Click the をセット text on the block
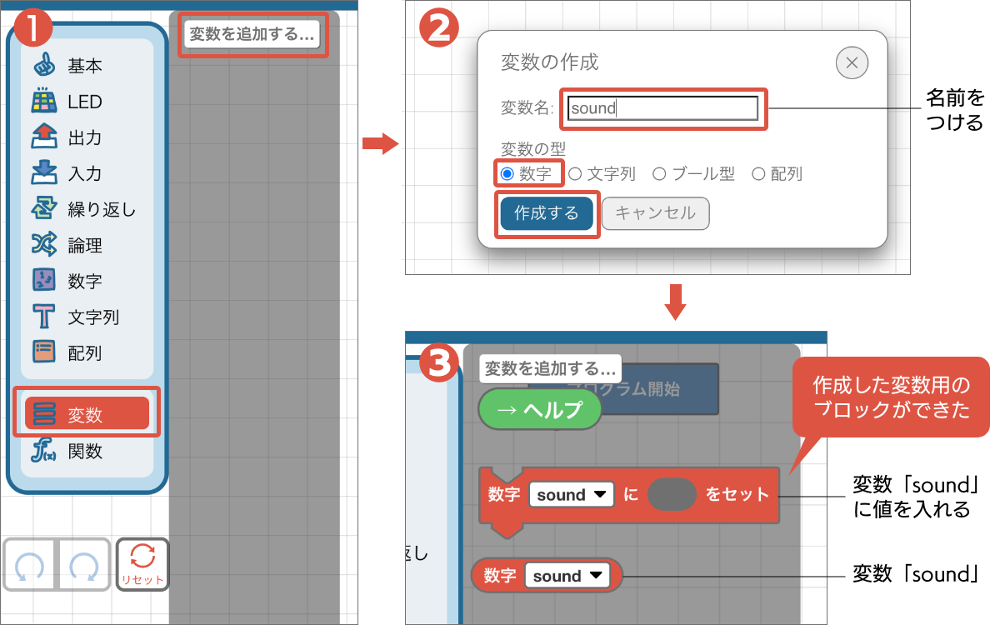The width and height of the screenshot is (1000, 625). pos(737,494)
